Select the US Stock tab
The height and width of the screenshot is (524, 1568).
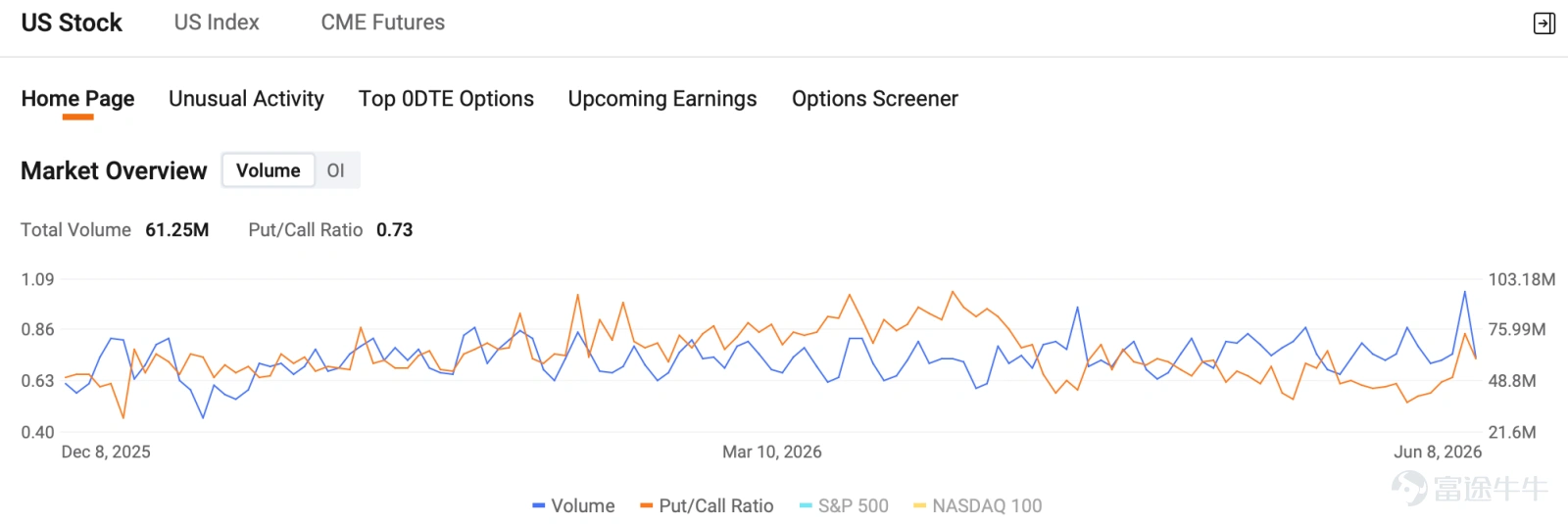pos(72,23)
